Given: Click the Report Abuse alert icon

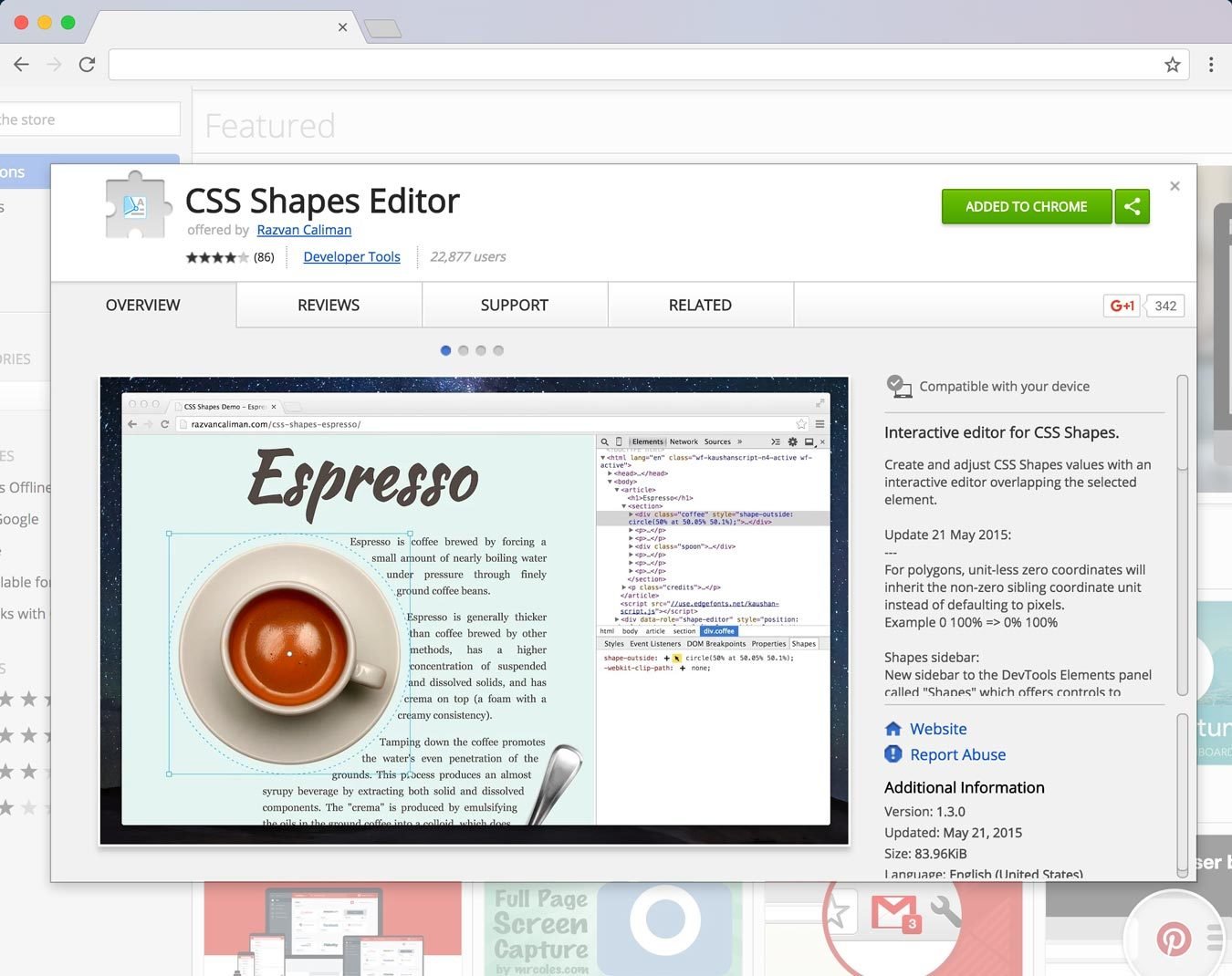Looking at the screenshot, I should pos(893,753).
